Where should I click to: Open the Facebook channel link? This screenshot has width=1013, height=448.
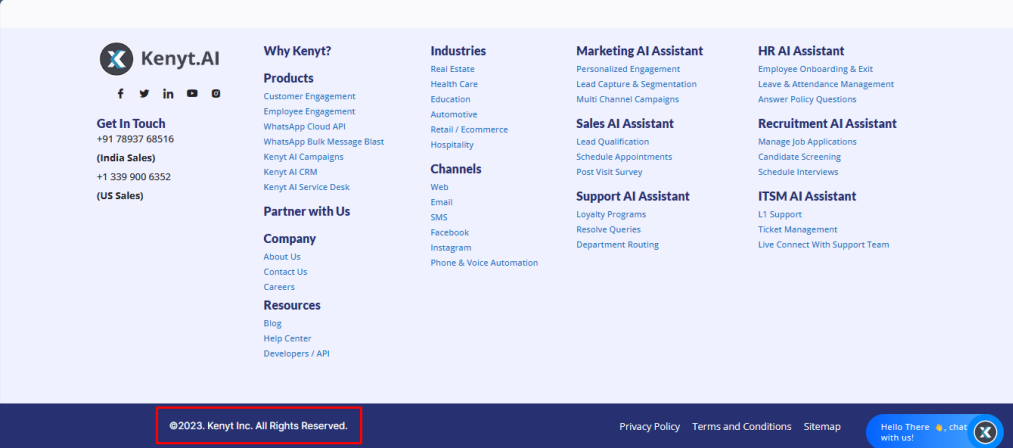[x=450, y=233]
